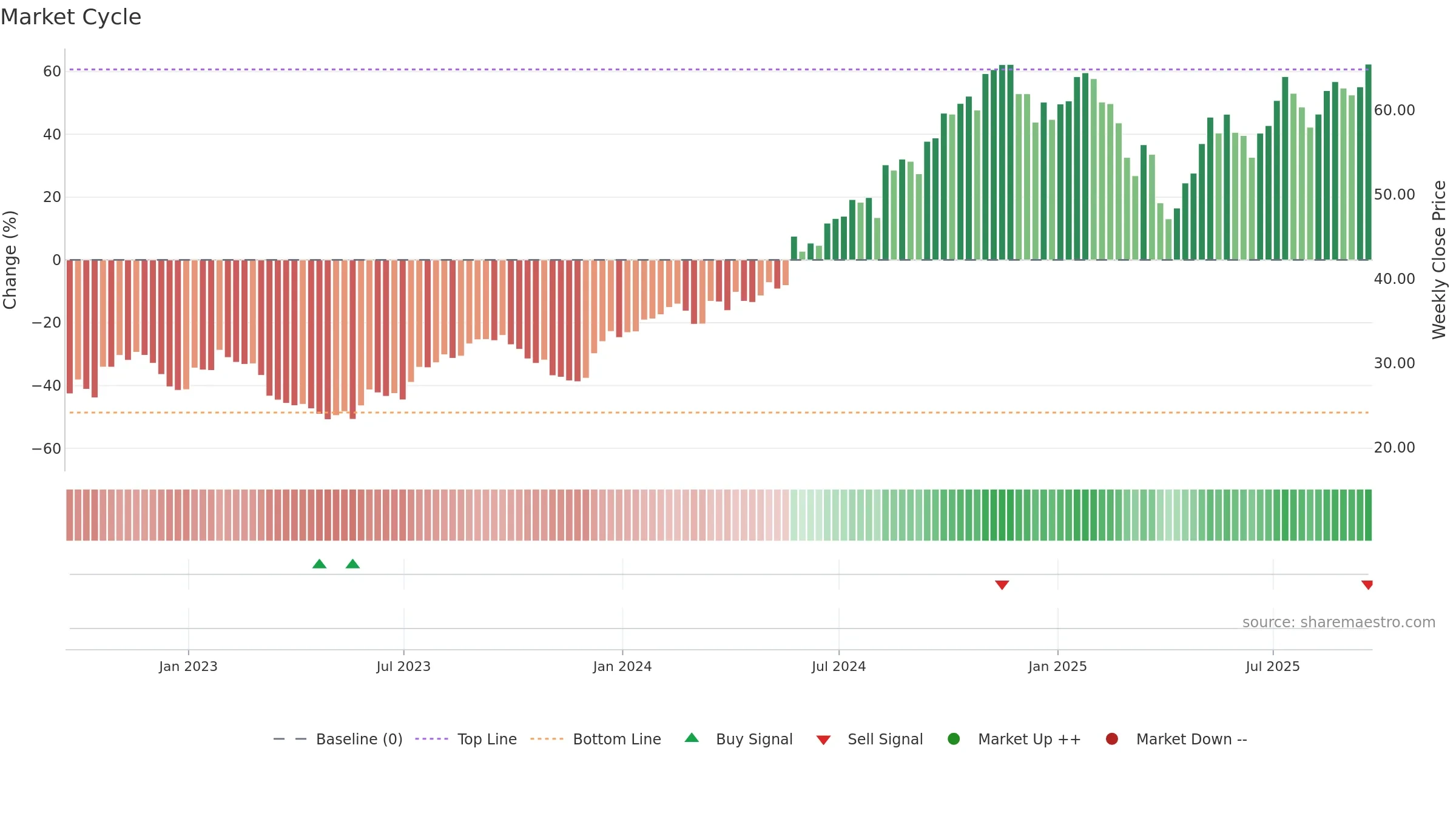
Task: Click the dark red Market Down legend circle
Action: tap(1112, 739)
